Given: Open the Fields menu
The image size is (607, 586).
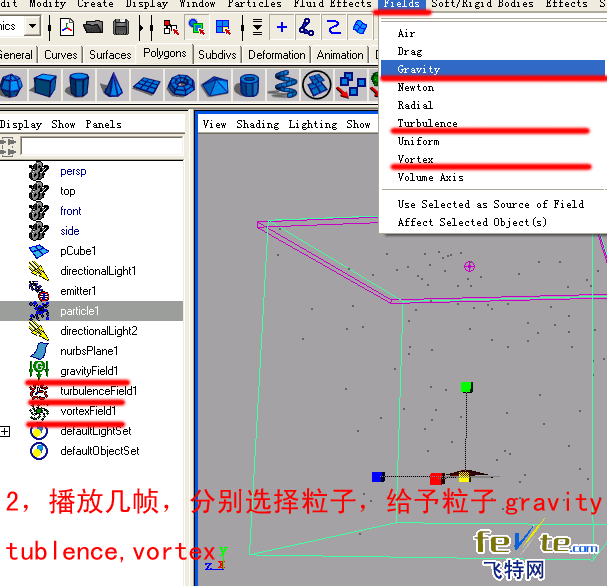Looking at the screenshot, I should 402,4.
